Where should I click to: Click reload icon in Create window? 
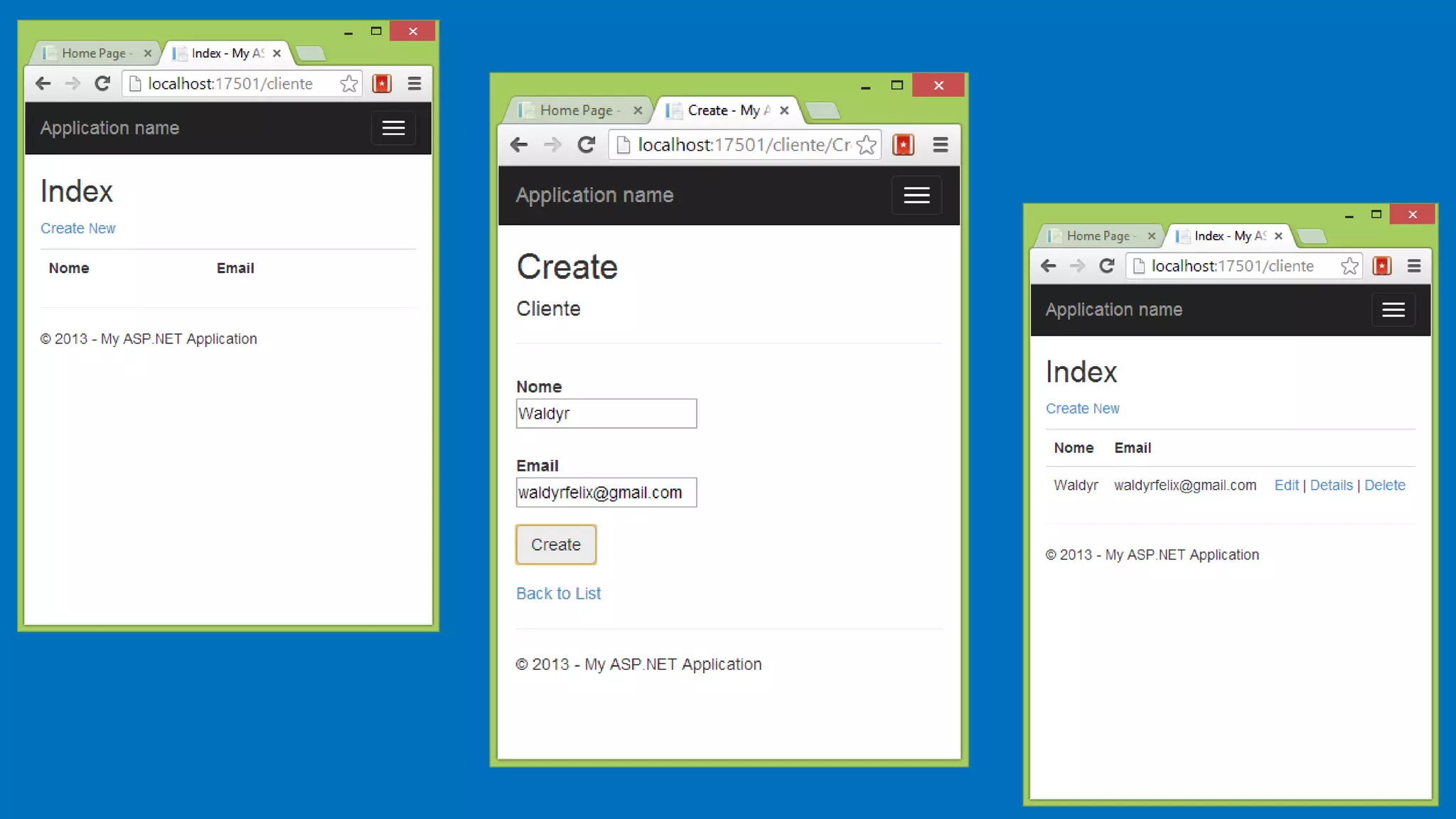586,145
